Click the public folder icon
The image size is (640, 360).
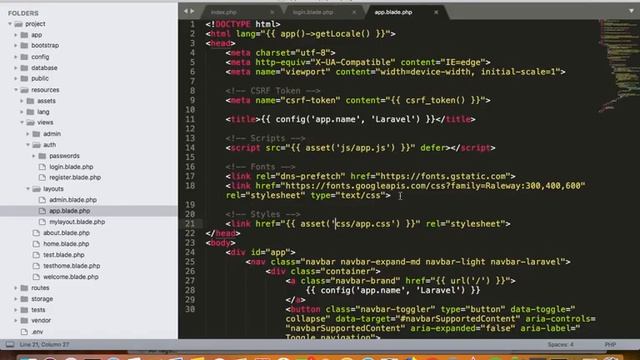[24, 78]
